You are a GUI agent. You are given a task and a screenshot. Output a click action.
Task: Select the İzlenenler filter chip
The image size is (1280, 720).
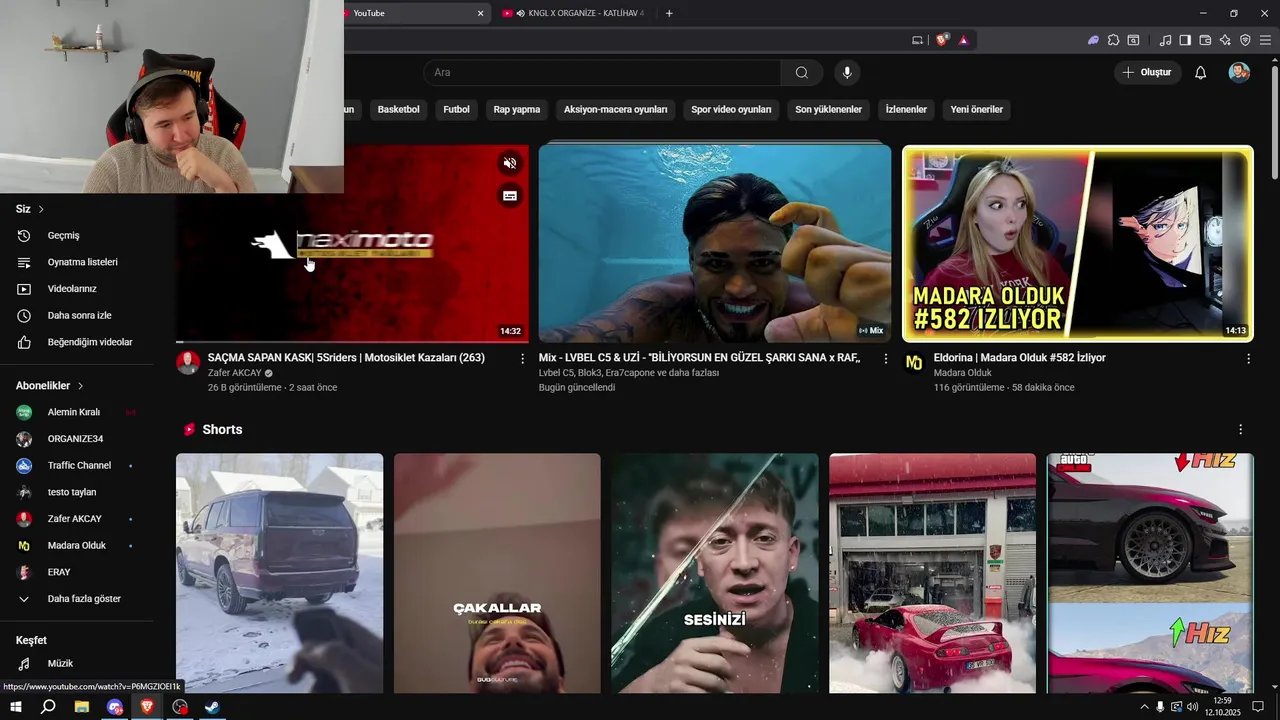[x=906, y=109]
